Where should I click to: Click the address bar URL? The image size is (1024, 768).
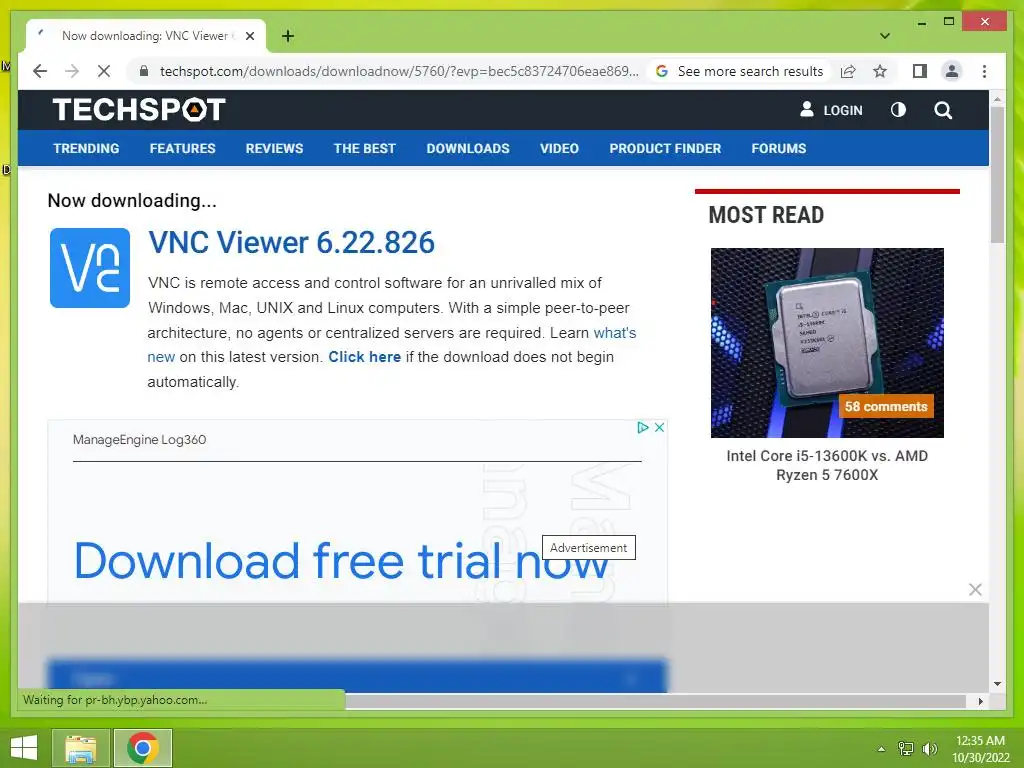[399, 71]
